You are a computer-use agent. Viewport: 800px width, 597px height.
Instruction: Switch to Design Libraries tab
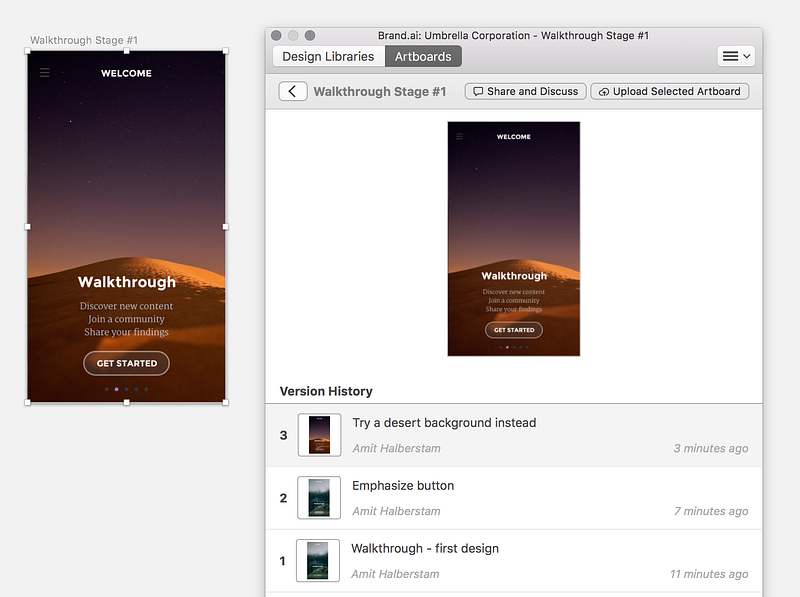point(328,56)
